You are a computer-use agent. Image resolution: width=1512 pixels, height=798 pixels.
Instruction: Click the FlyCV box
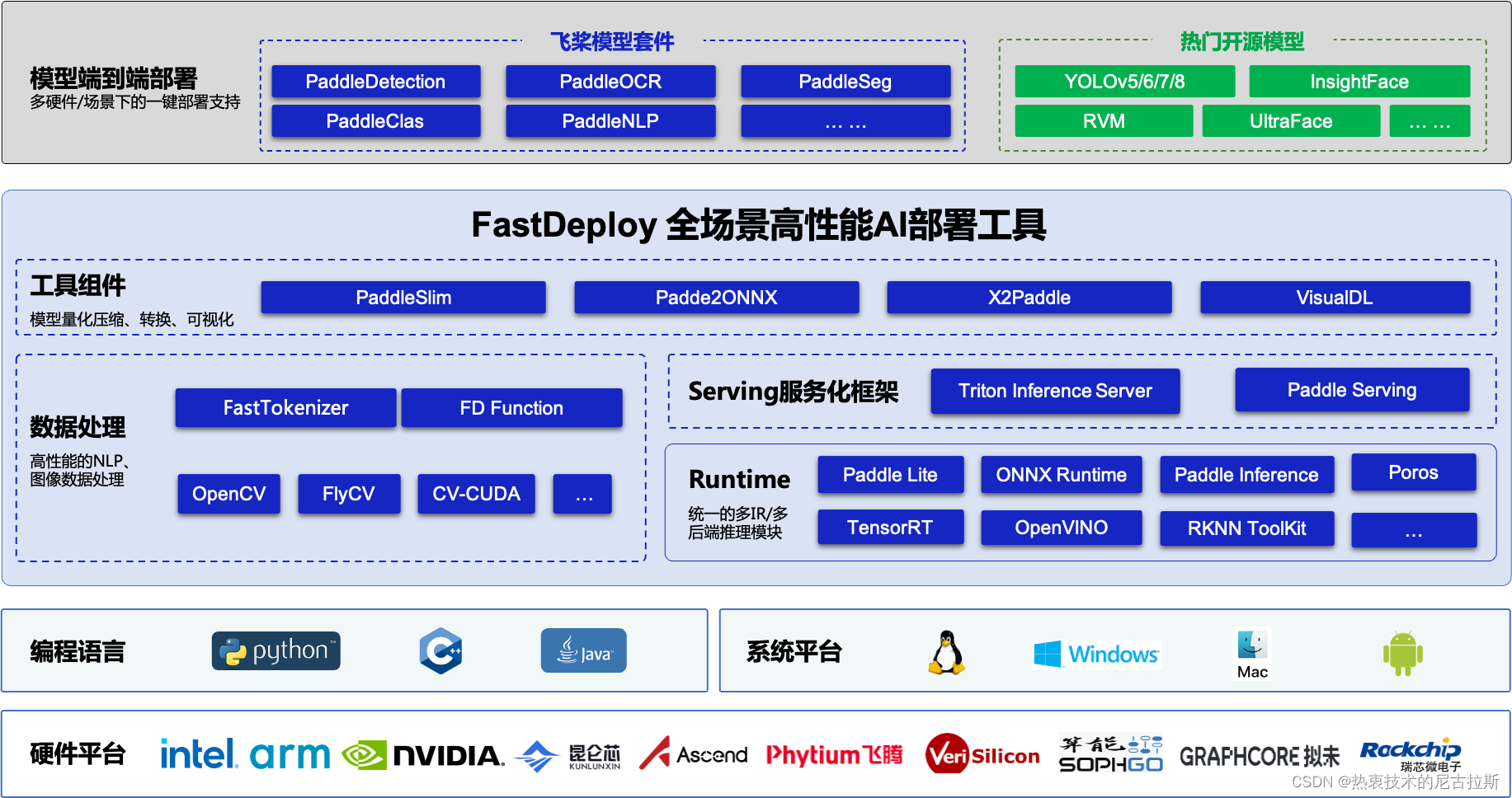pos(348,494)
